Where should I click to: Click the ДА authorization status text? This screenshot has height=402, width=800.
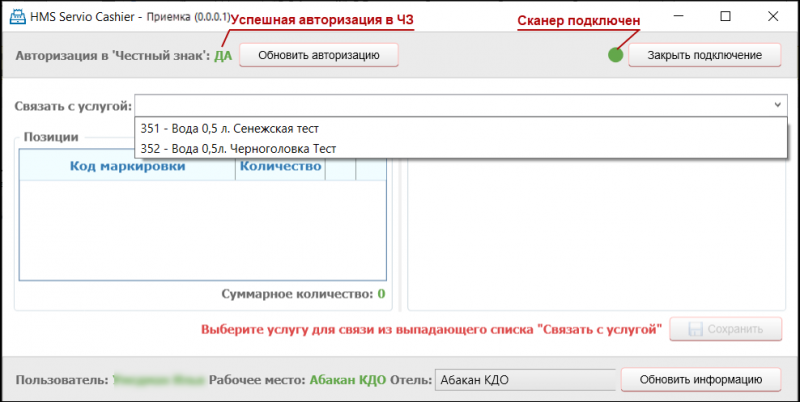click(222, 55)
